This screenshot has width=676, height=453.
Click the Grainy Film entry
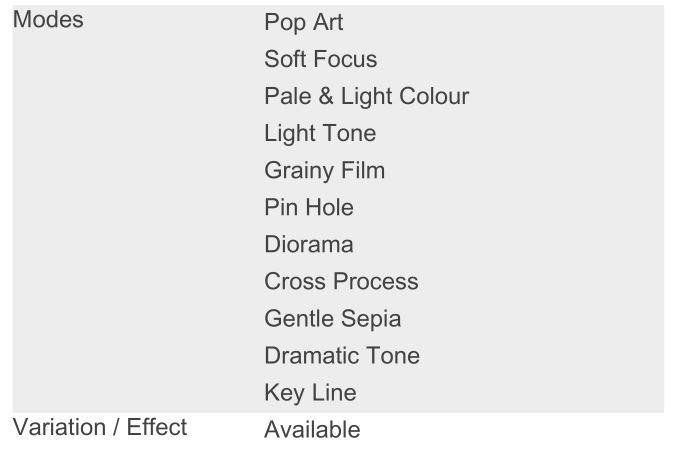coord(324,170)
